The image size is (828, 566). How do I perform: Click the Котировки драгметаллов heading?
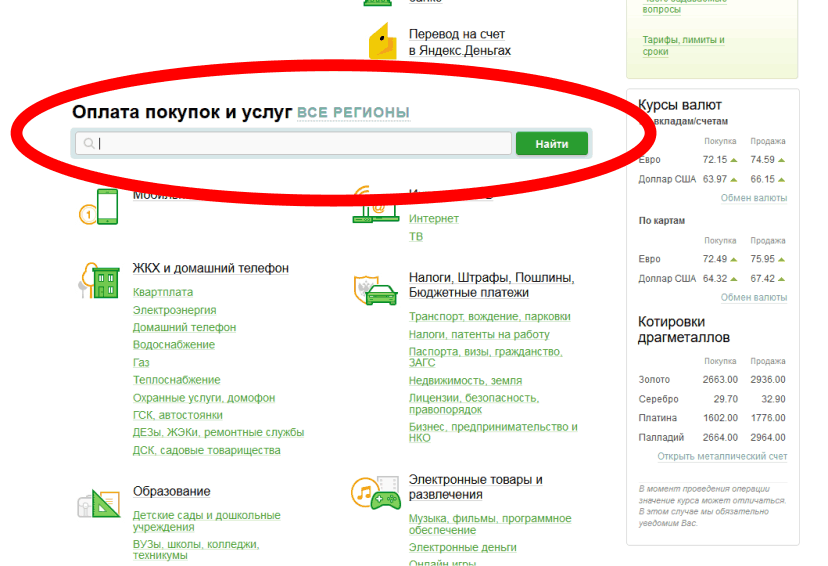684,329
